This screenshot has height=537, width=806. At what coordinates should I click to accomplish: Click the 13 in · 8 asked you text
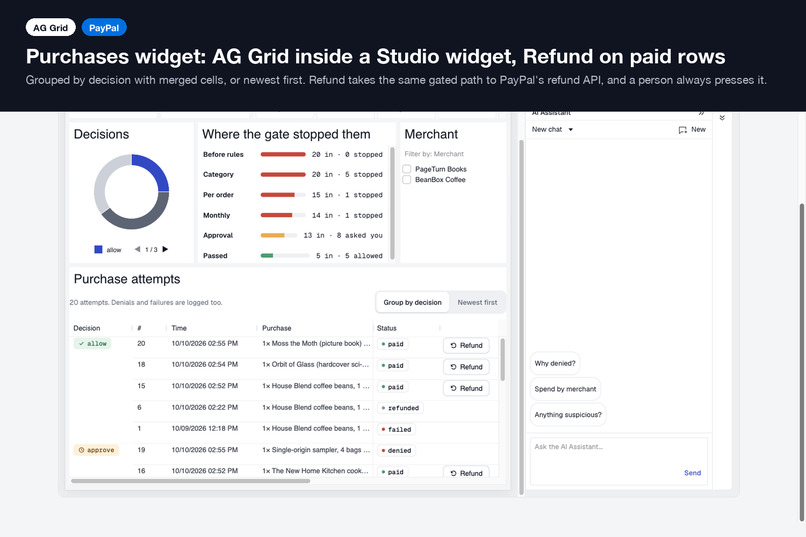(343, 235)
